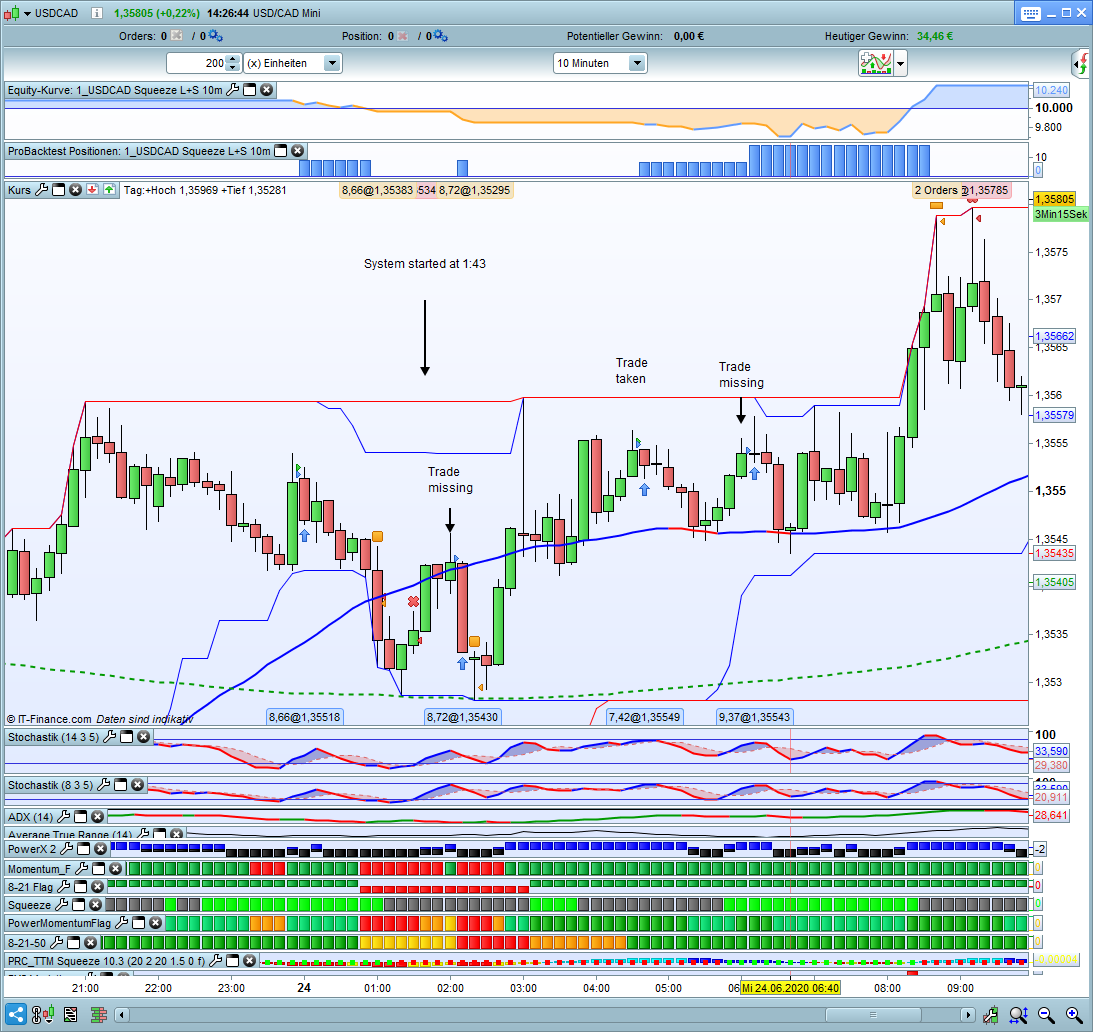Grab the horizontal scrollbar thumb
The height and width of the screenshot is (1032, 1093).
click(x=873, y=1015)
